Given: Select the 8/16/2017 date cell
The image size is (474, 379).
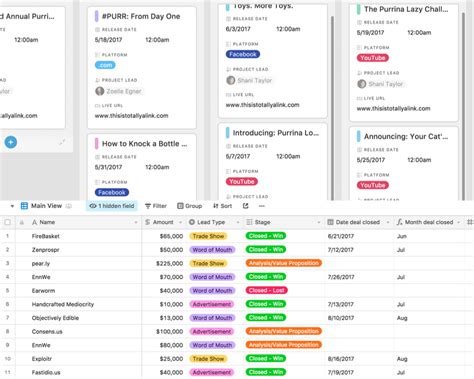Looking at the screenshot, I should pos(359,359).
